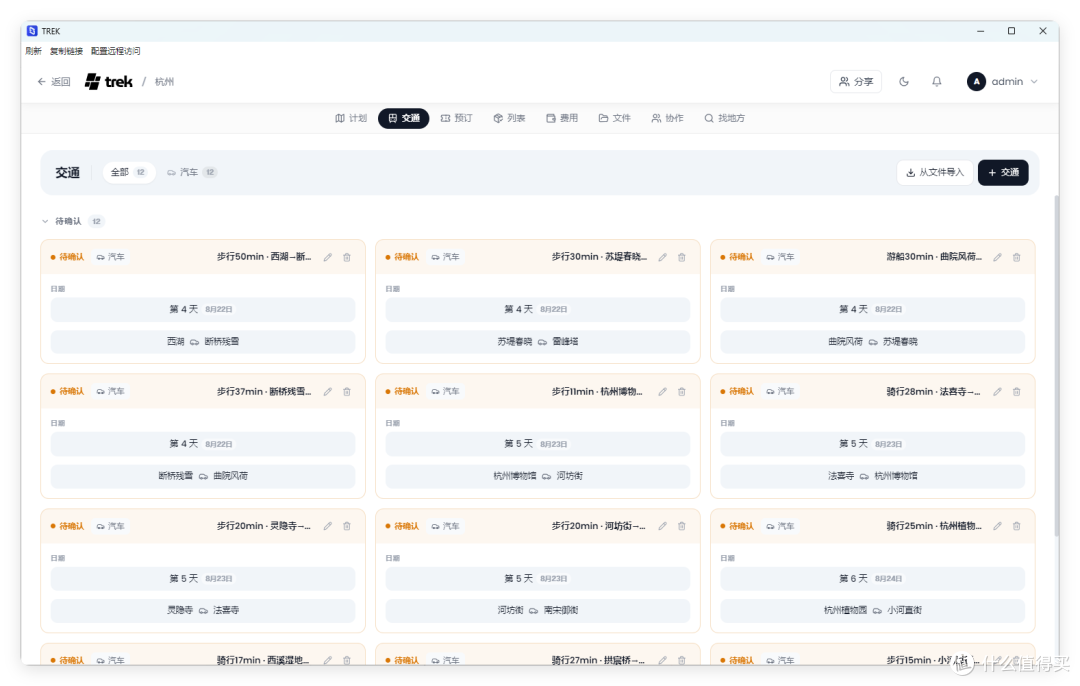Click 苏堤春晓 to 雷峰塔 route row
Image resolution: width=1080 pixels, height=686 pixels.
538,342
